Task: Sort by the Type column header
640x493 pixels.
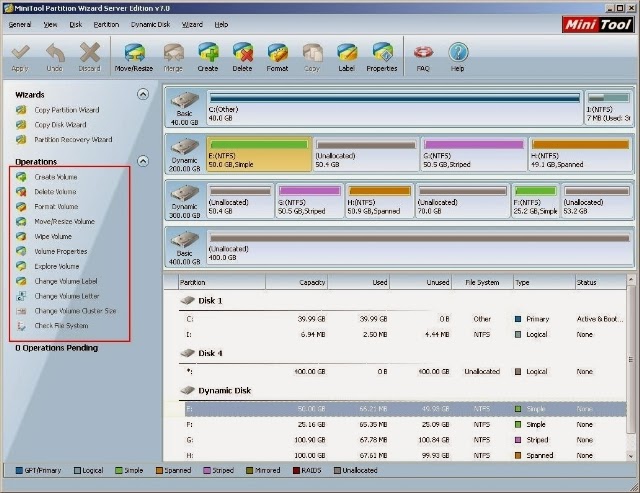Action: pyautogui.click(x=544, y=282)
